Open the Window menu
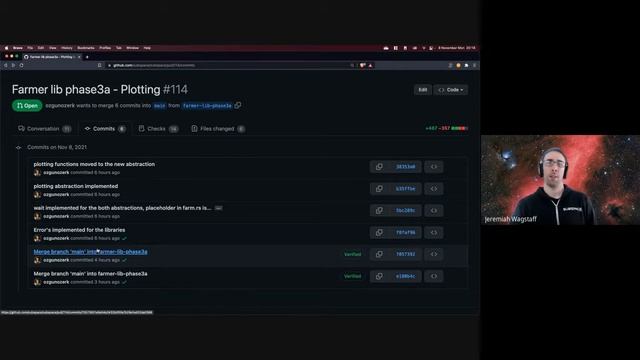The width and height of the screenshot is (640, 360). pyautogui.click(x=132, y=48)
